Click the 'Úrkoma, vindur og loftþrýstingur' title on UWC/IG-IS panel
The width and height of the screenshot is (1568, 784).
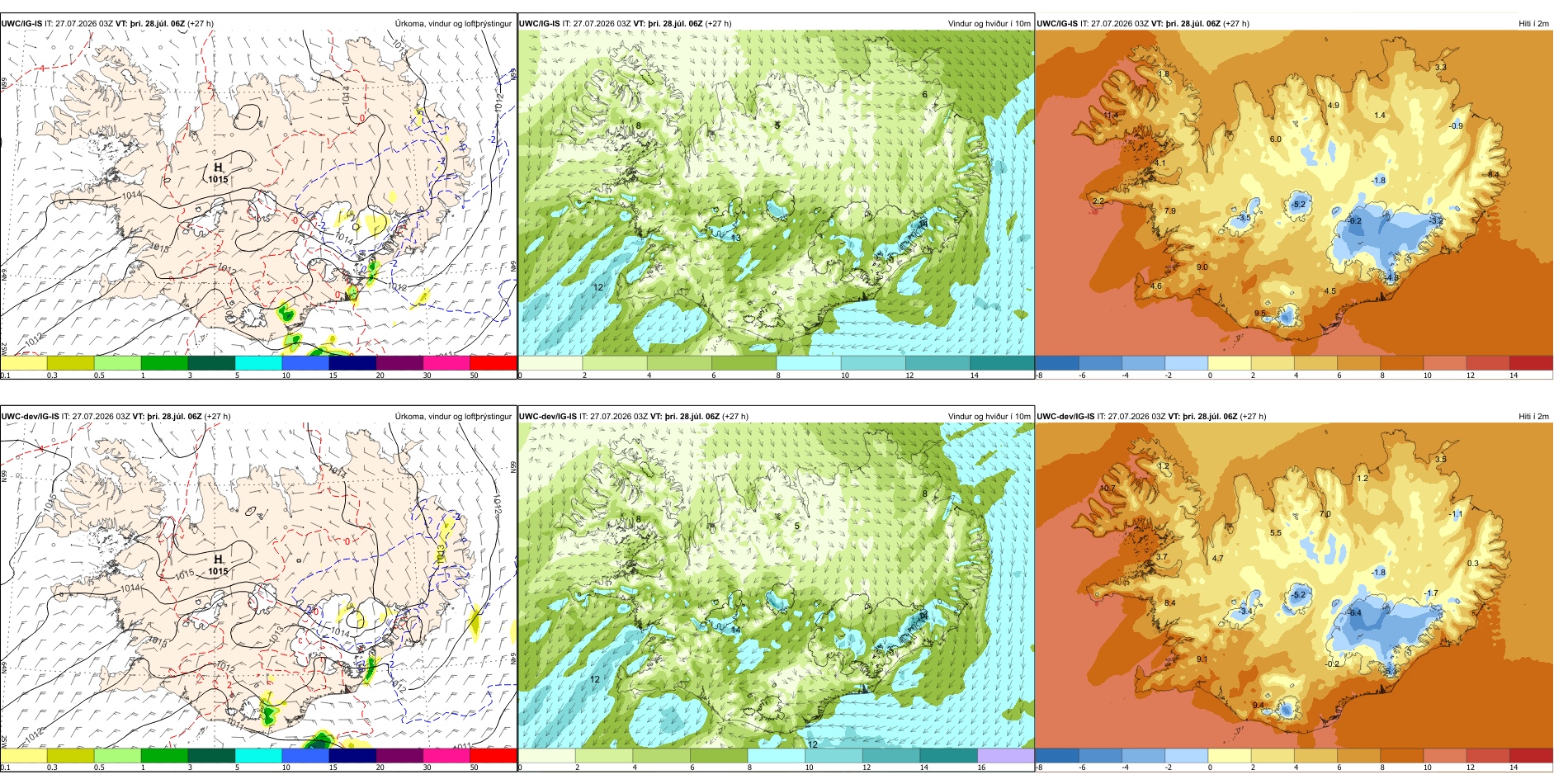click(x=453, y=24)
